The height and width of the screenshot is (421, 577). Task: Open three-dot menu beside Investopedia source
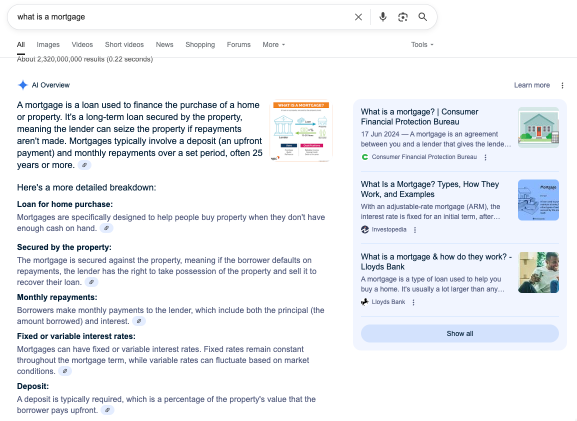[x=415, y=230]
